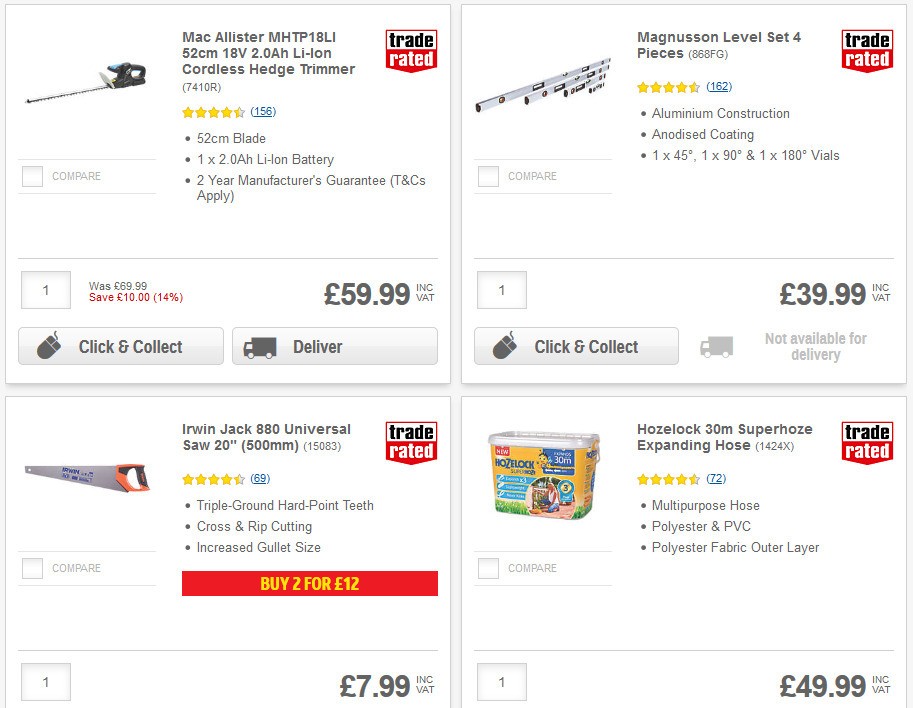
Task: Click the Trade Rated badge on the Irwin Jack saw
Action: pos(413,440)
